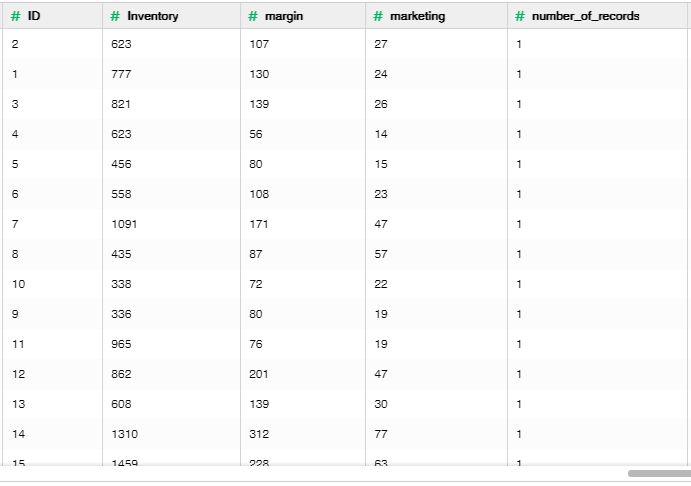The image size is (691, 486).
Task: Click the ID cell containing 12
Action: pyautogui.click(x=17, y=374)
